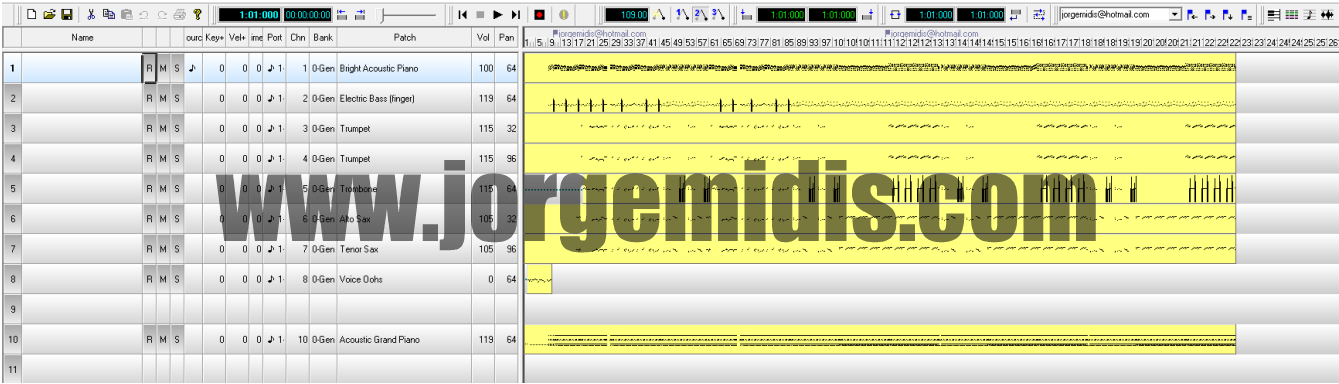The image size is (1339, 384).
Task: Click the loop icon in the toolbar
Action: tap(894, 15)
